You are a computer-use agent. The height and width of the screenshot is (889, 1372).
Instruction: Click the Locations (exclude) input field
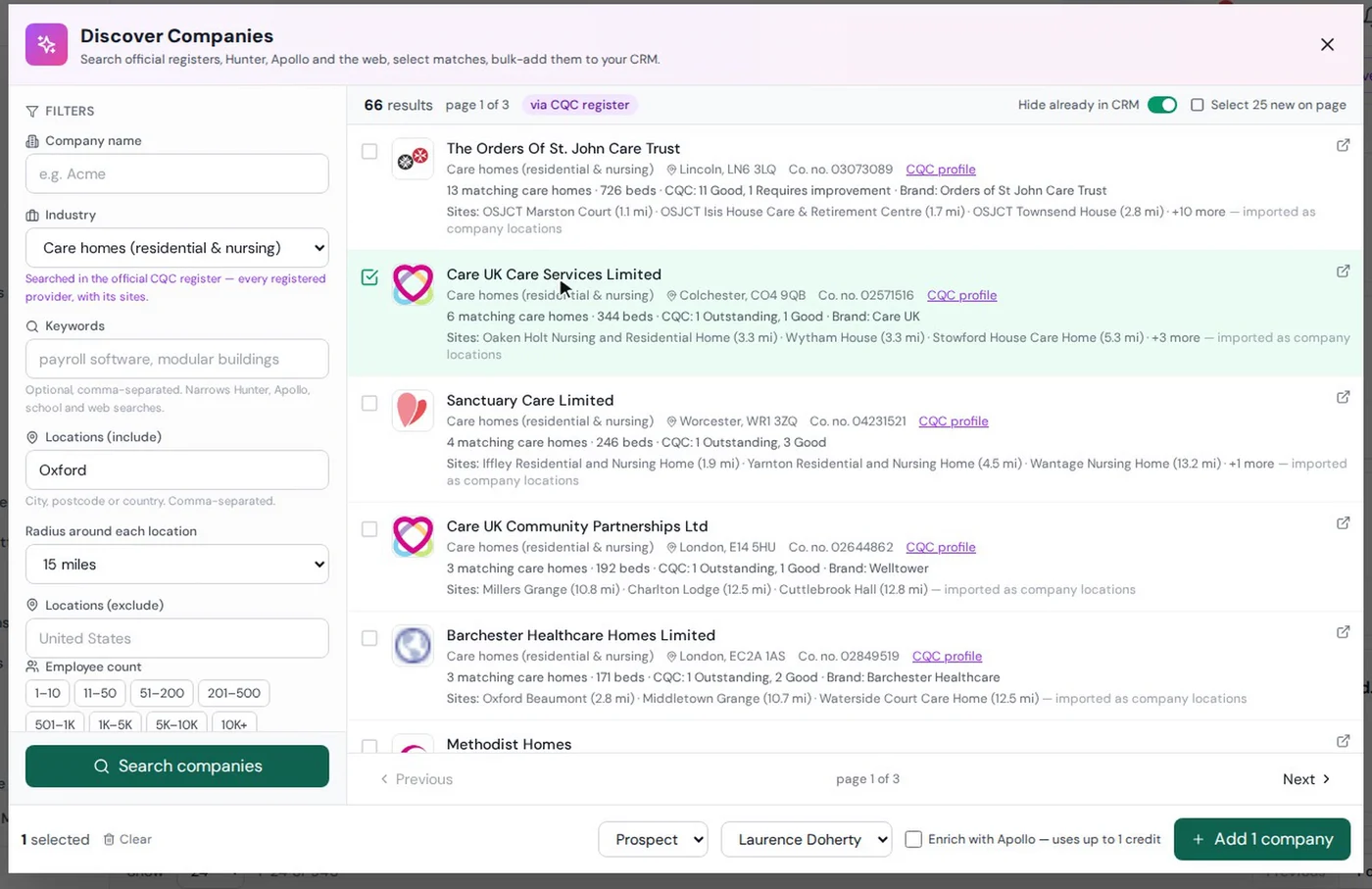[177, 638]
